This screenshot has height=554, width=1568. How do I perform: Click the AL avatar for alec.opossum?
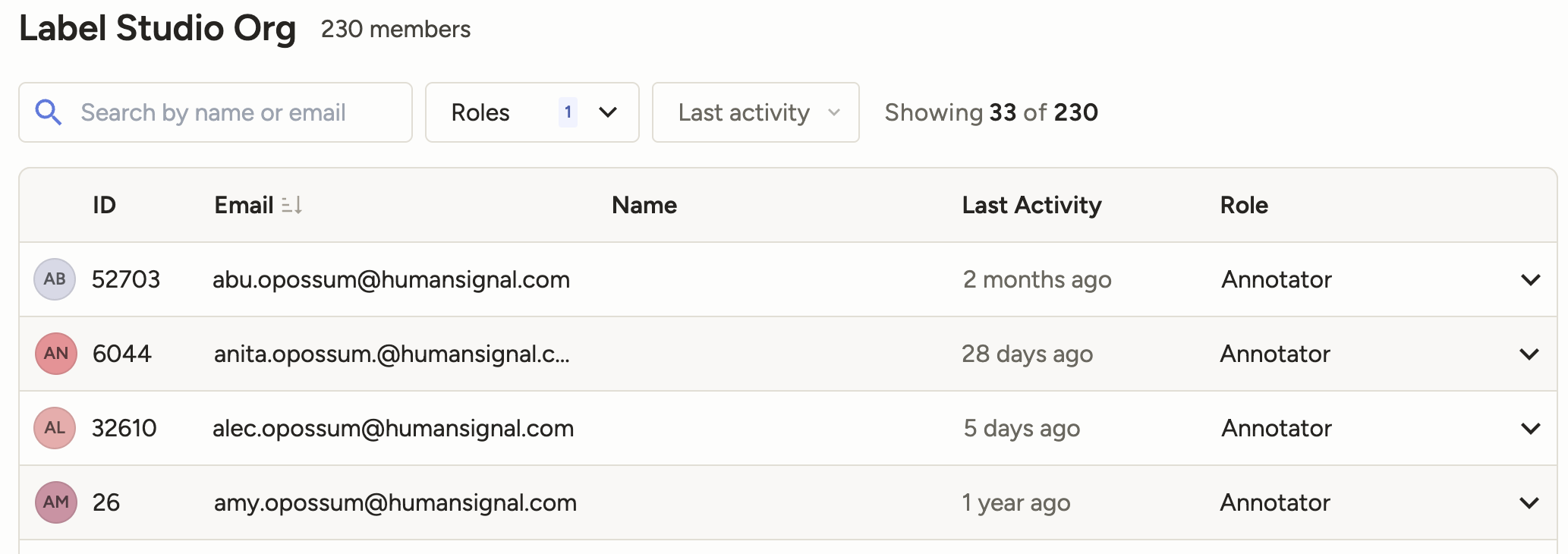pyautogui.click(x=55, y=428)
